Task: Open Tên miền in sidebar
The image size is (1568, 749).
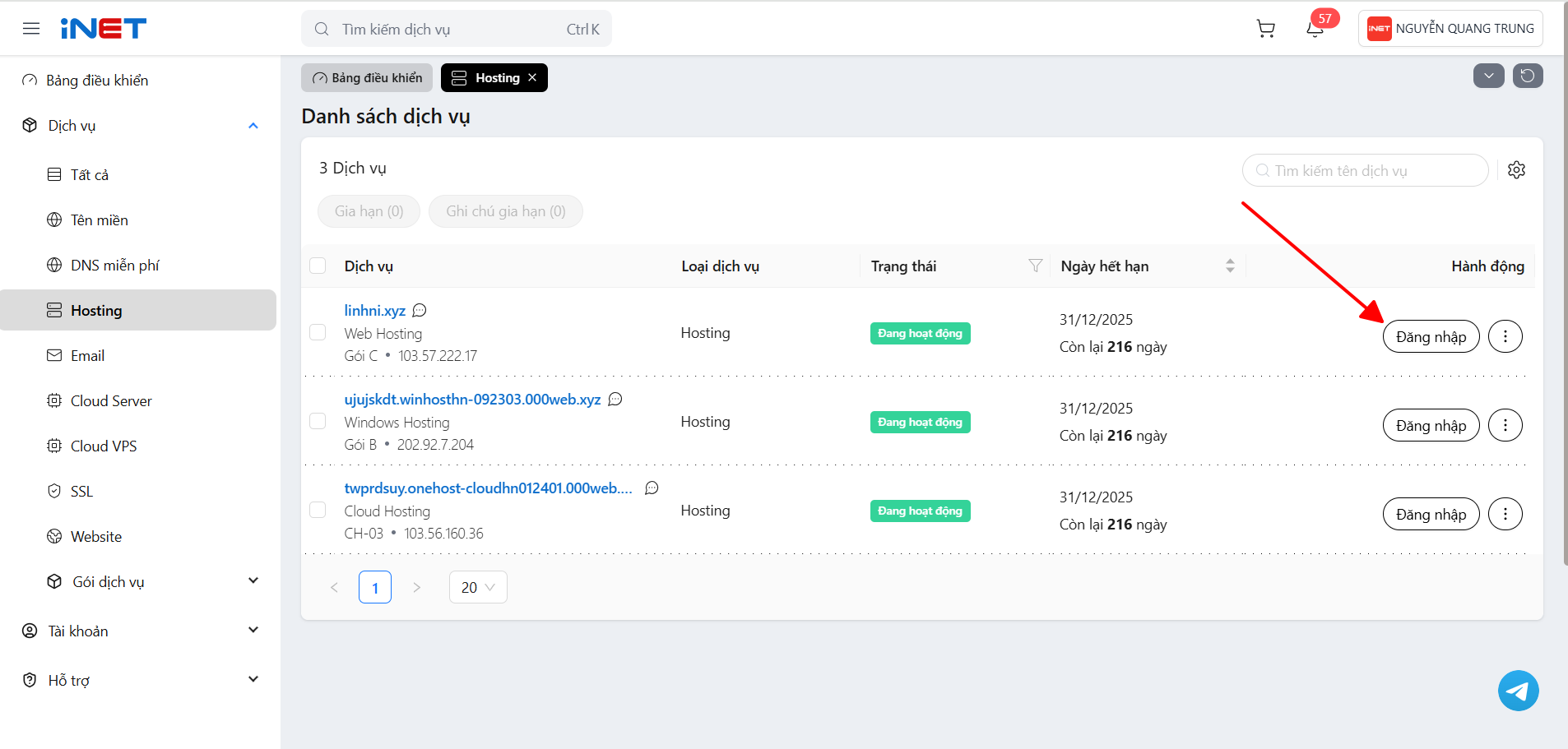Action: pyautogui.click(x=138, y=220)
